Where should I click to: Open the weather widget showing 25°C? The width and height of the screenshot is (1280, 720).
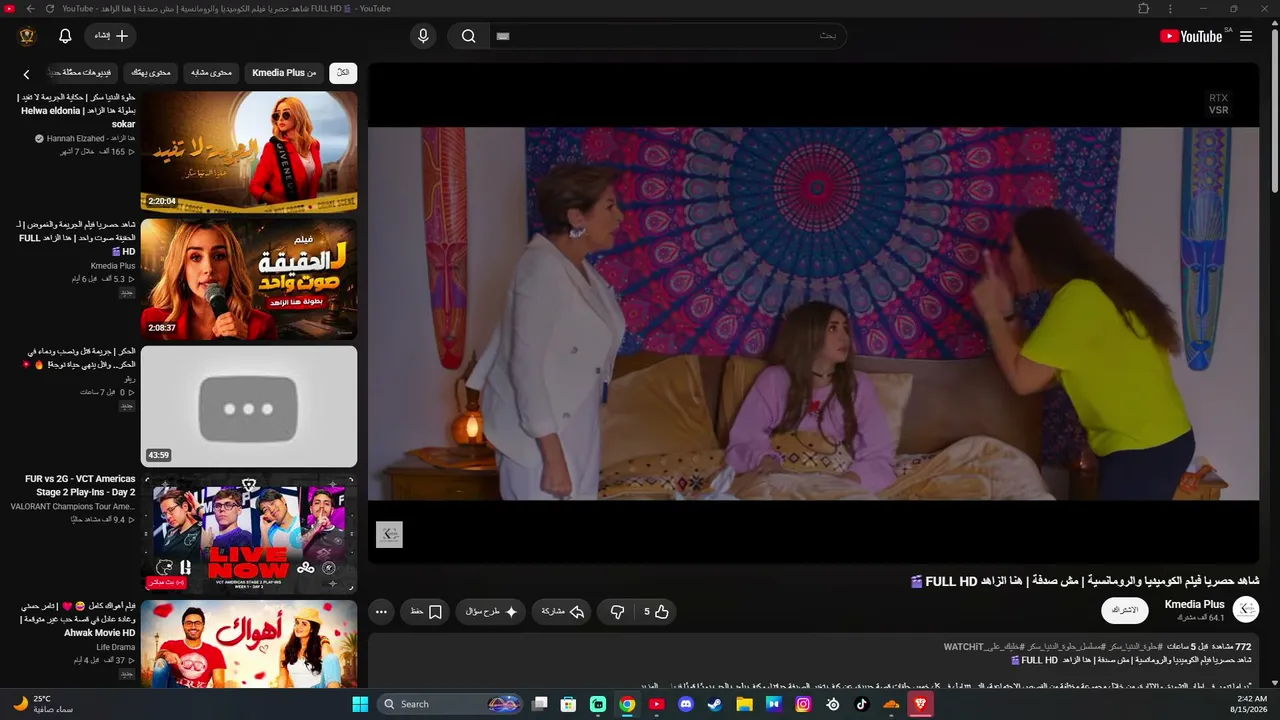44,704
